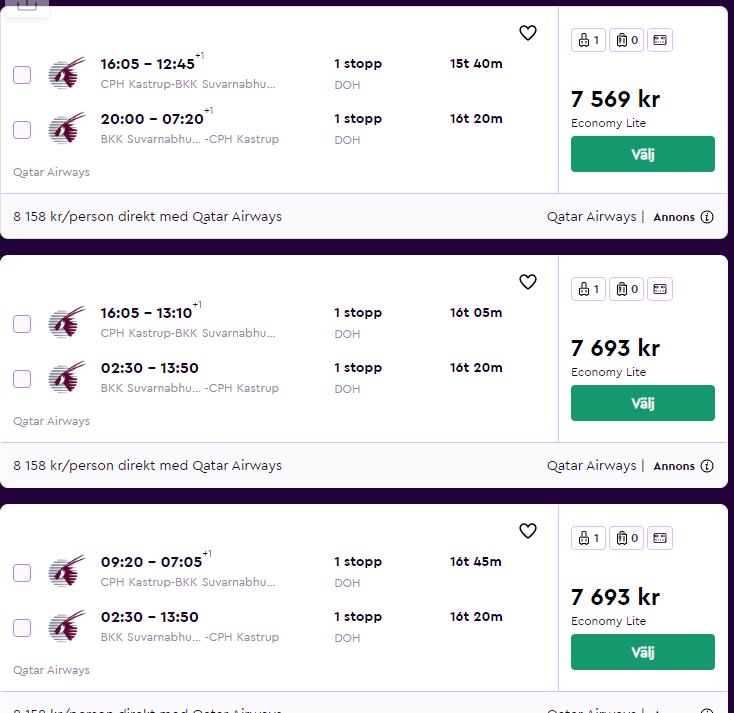This screenshot has width=734, height=713.
Task: Choose Välj on the 16:05 – 13:10 flight card
Action: coord(642,403)
